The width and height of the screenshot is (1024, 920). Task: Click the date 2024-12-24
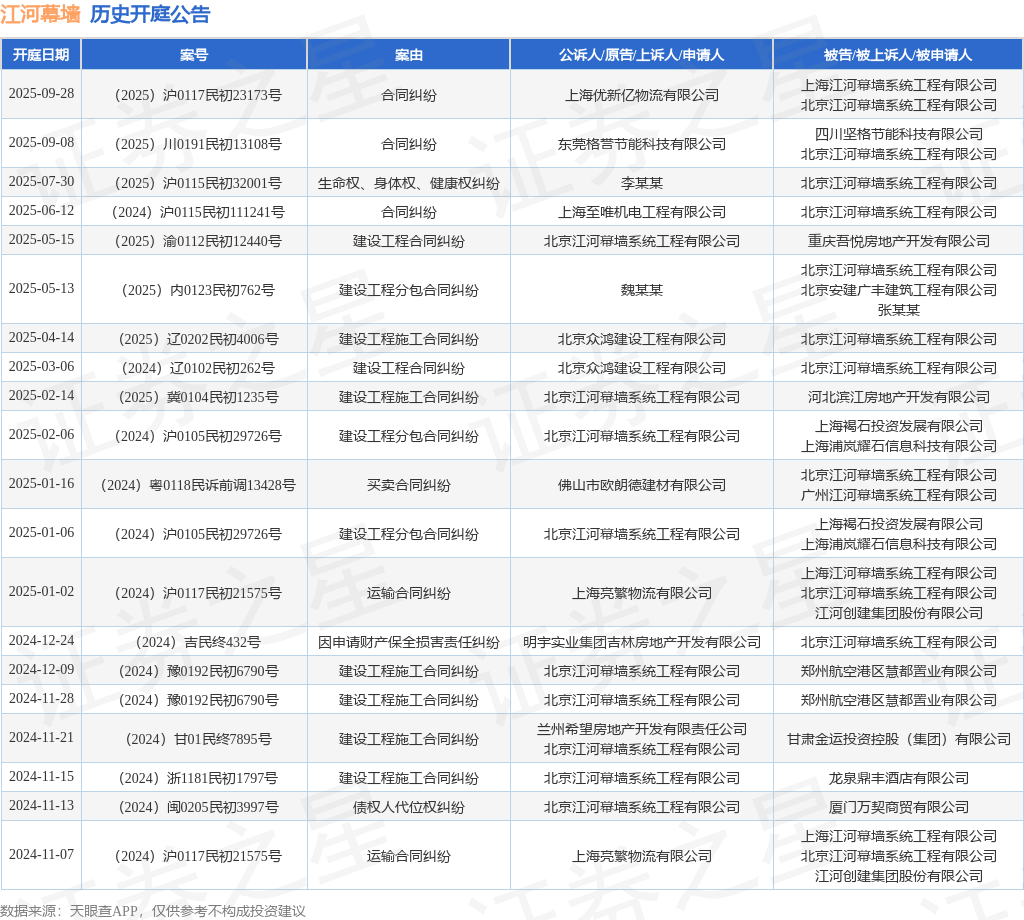pyautogui.click(x=41, y=641)
